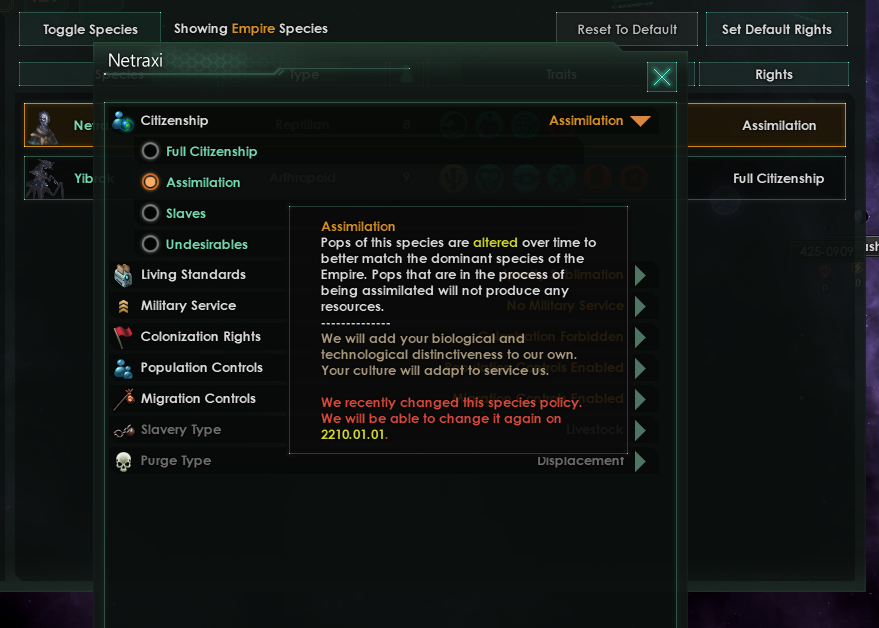This screenshot has height=628, width=879.
Task: Select the Yibrak species portrait
Action: (43, 178)
